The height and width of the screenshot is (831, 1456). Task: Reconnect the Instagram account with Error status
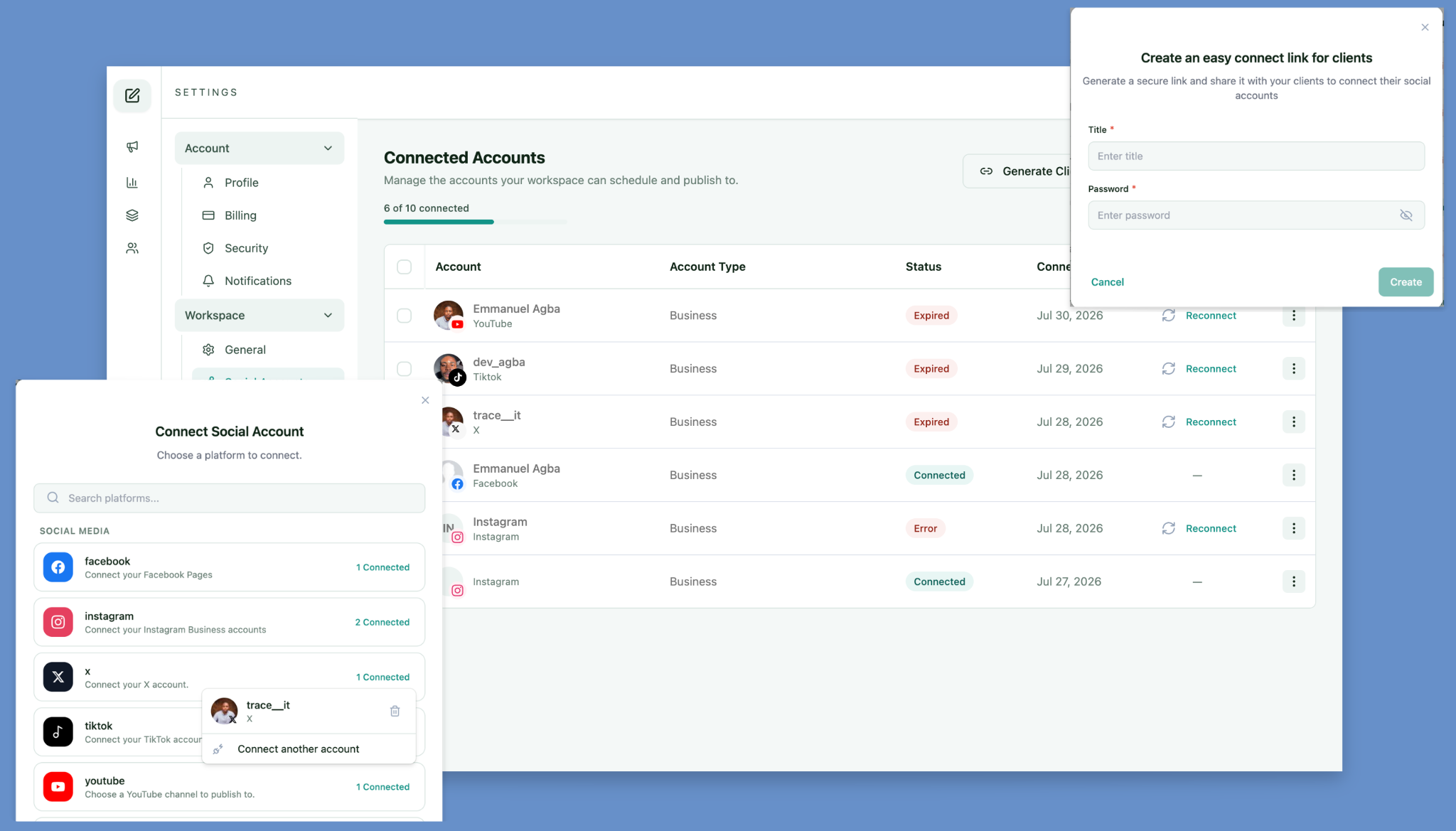1211,528
